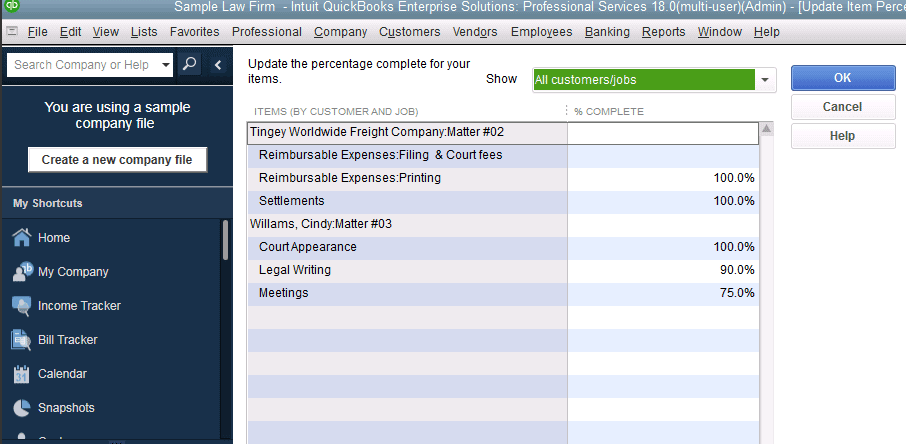Screen dimensions: 906x444
Task: Open the Window menu
Action: (x=719, y=32)
